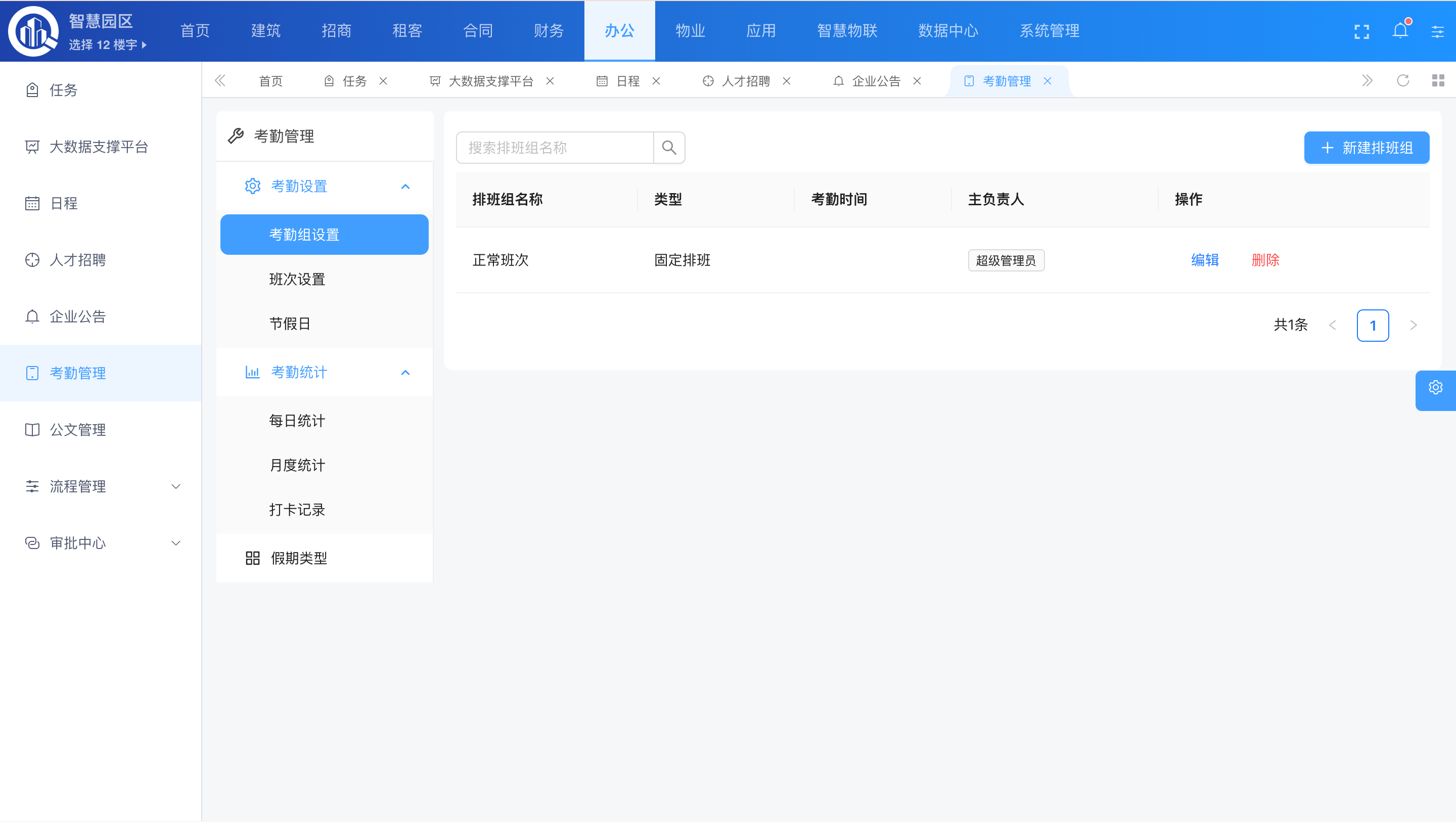Open the 企业公告 page tab
Viewport: 1456px width, 822px height.
pyautogui.click(x=876, y=81)
